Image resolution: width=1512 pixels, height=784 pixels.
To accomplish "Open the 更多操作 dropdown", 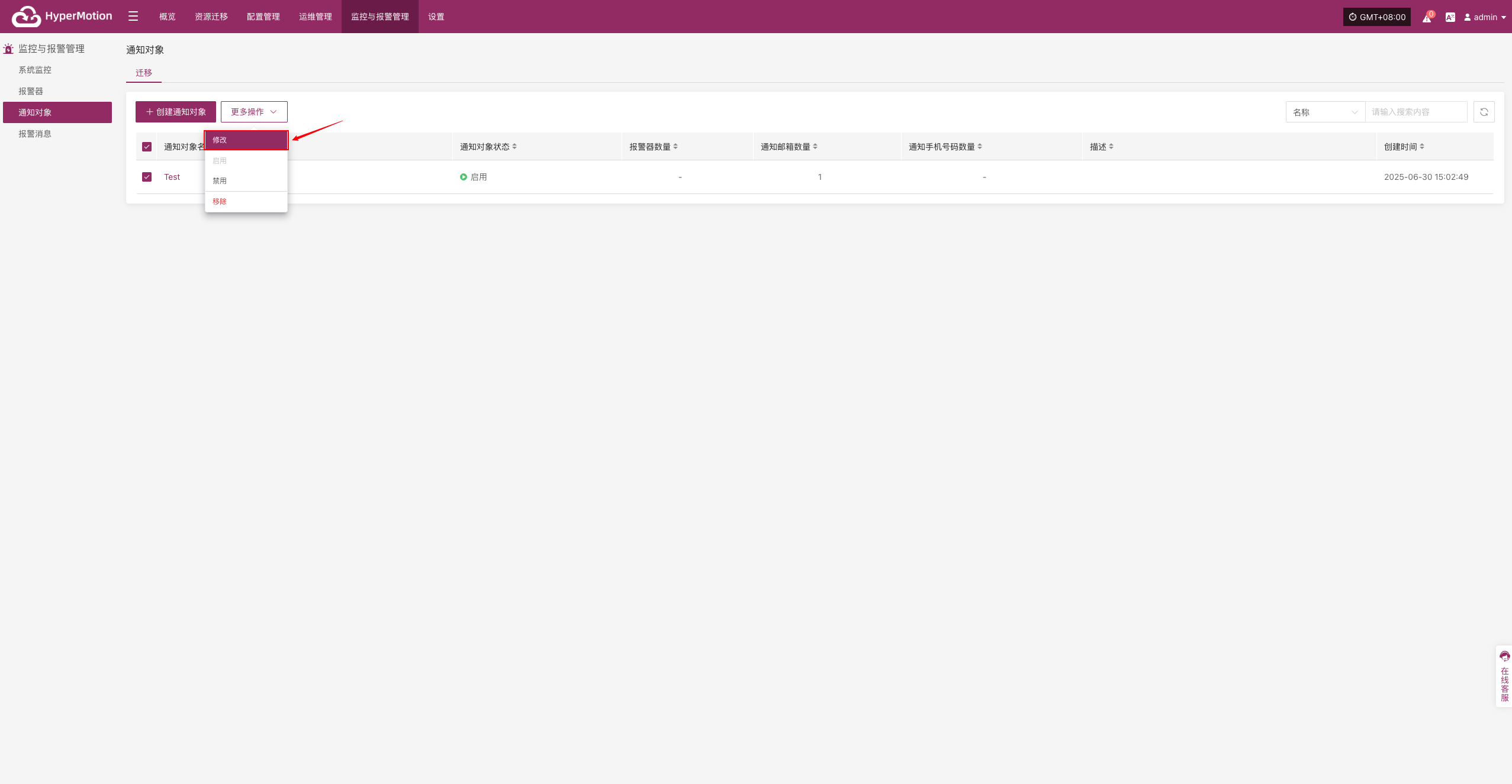I will point(254,112).
